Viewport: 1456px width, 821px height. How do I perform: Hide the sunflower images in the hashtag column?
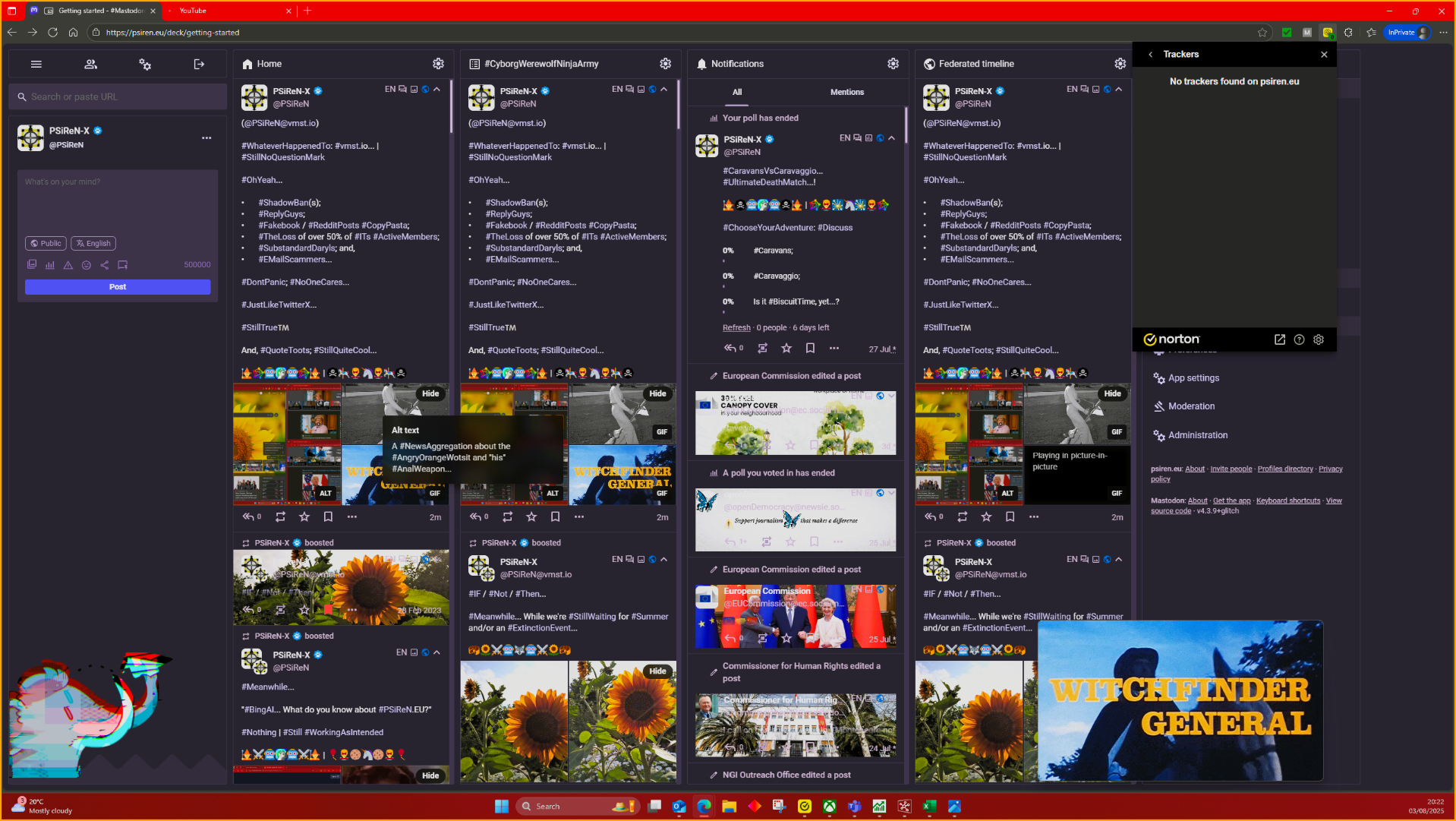(657, 671)
